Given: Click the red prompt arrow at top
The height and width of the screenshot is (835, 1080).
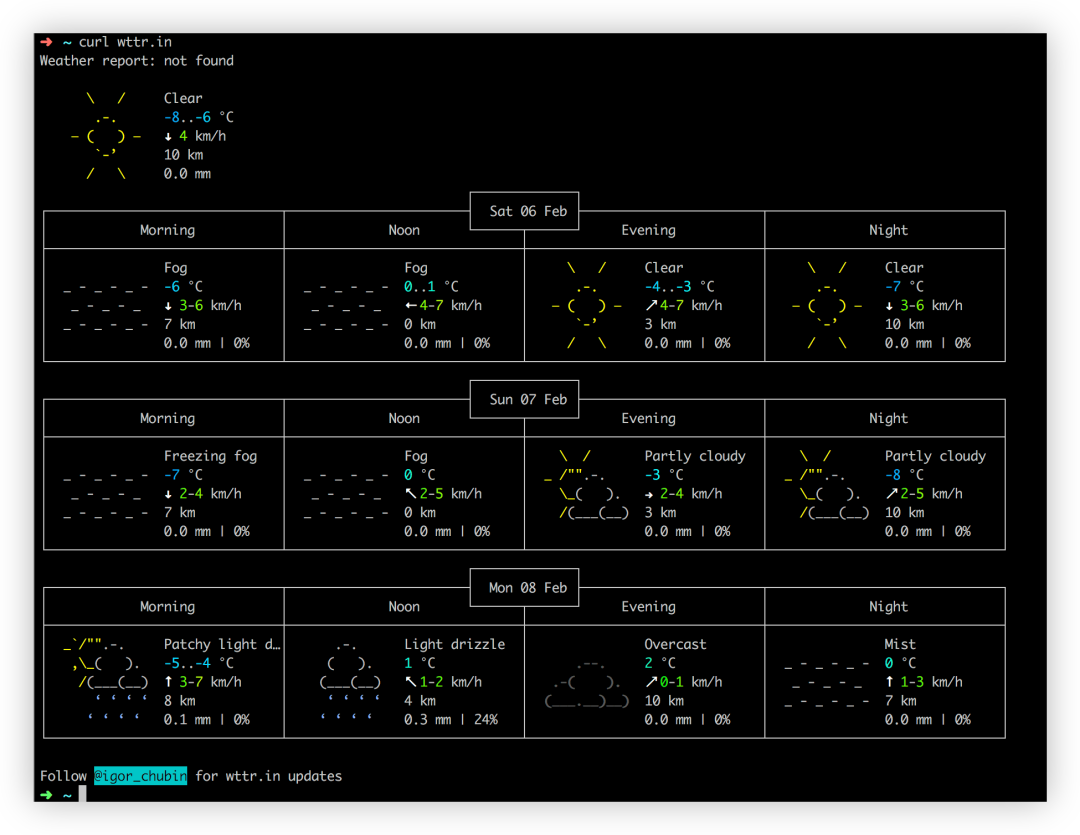Looking at the screenshot, I should pos(46,42).
